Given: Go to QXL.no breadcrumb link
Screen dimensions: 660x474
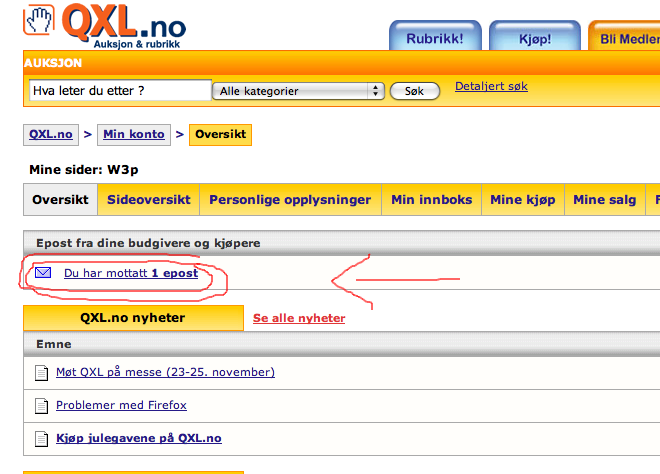Looking at the screenshot, I should (x=51, y=135).
